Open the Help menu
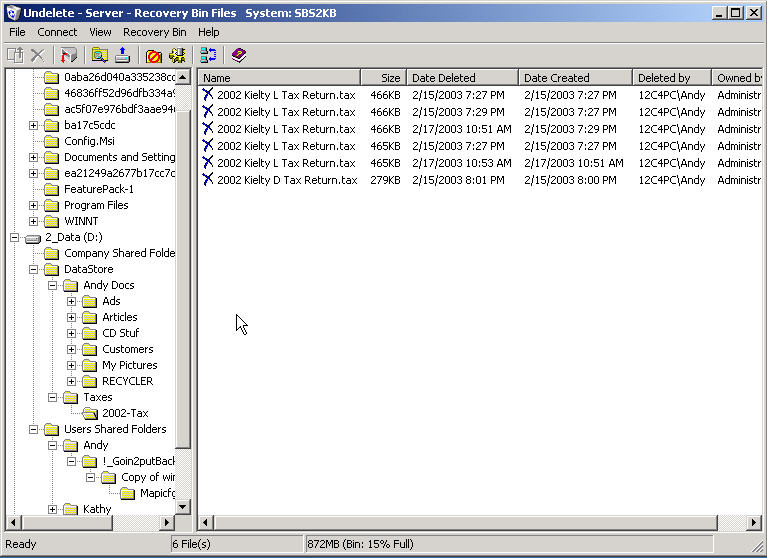Viewport: 767px width, 558px height. (x=208, y=32)
